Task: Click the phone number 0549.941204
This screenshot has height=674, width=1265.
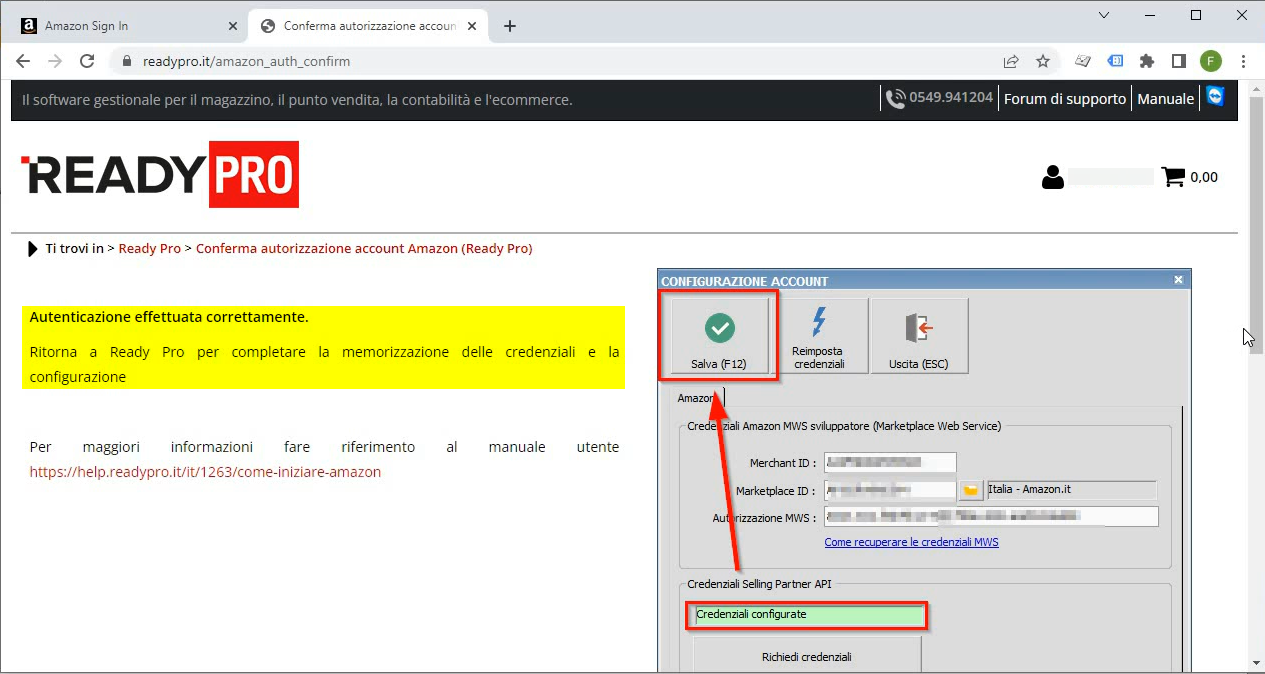Action: tap(951, 98)
